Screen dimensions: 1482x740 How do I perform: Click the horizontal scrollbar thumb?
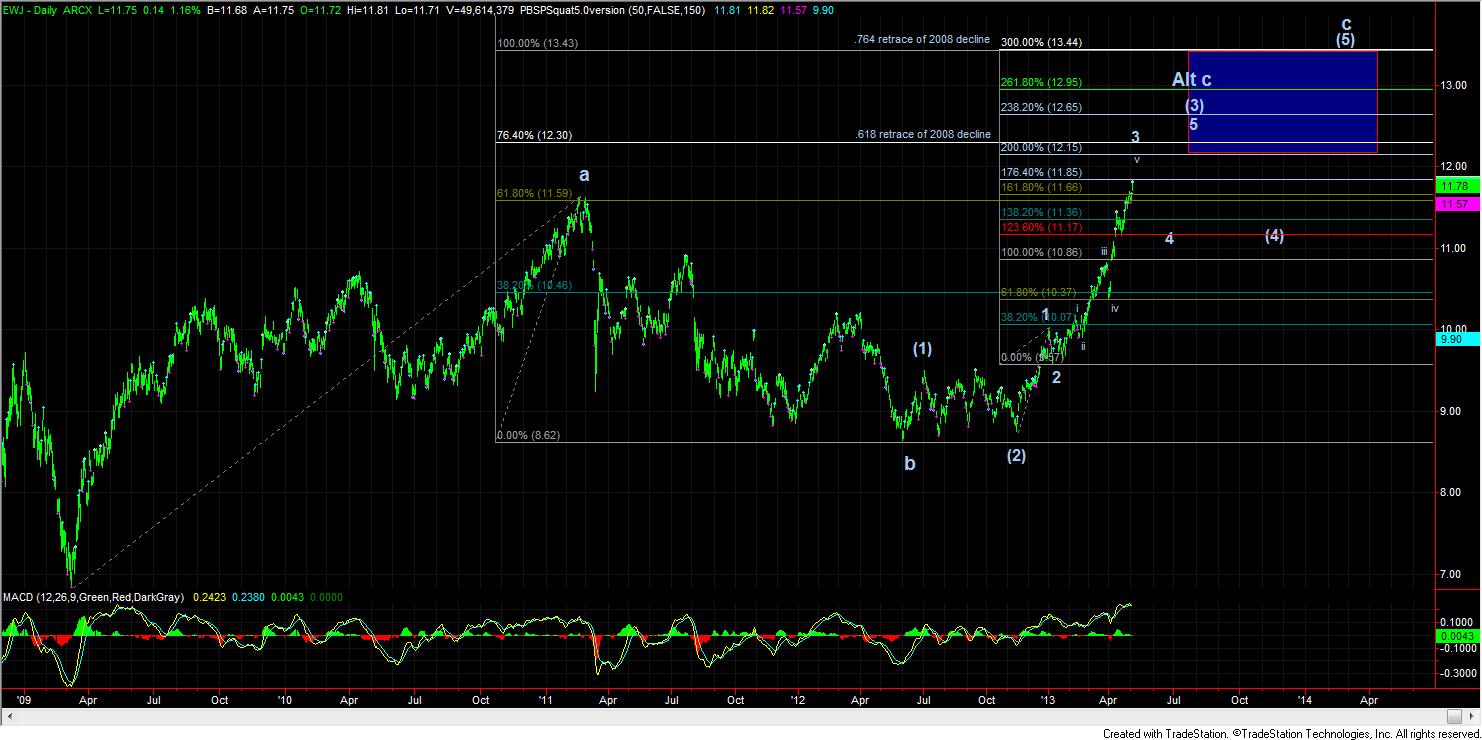(x=1456, y=716)
